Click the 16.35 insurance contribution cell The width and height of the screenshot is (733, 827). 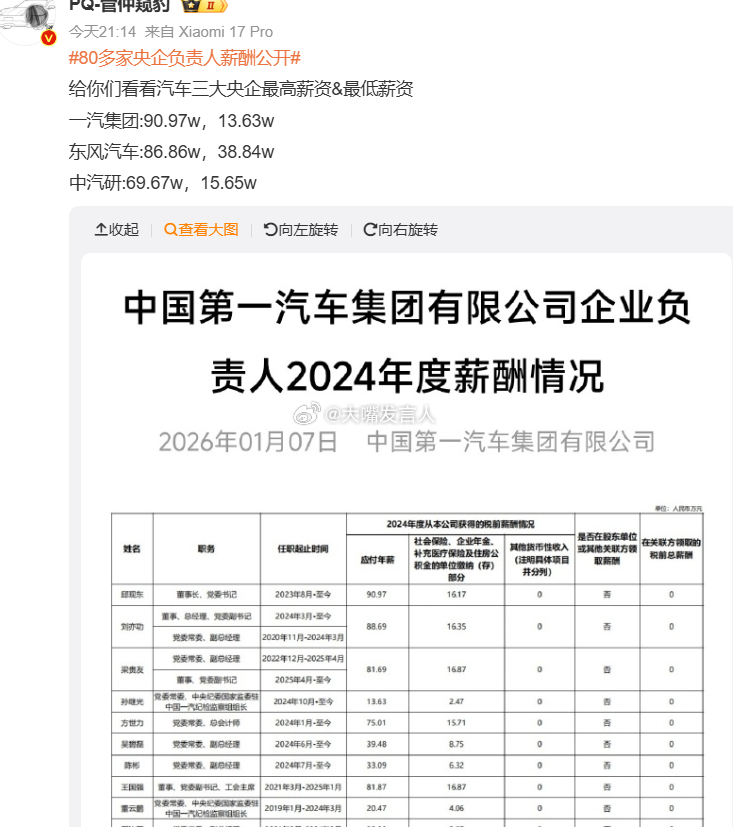click(457, 627)
